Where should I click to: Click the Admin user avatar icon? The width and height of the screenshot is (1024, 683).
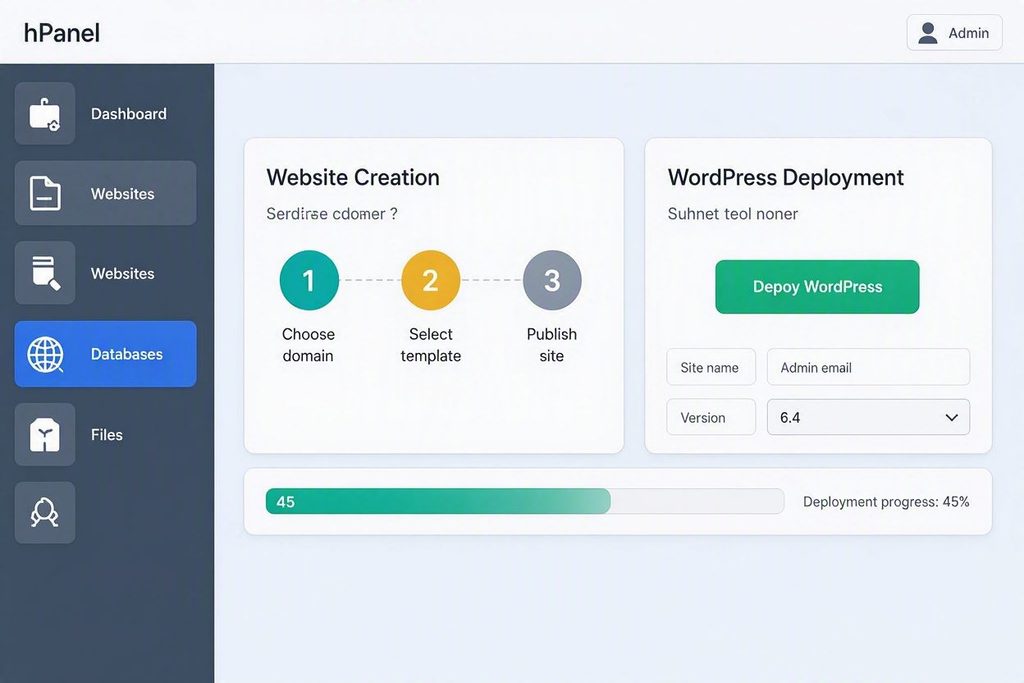click(927, 33)
